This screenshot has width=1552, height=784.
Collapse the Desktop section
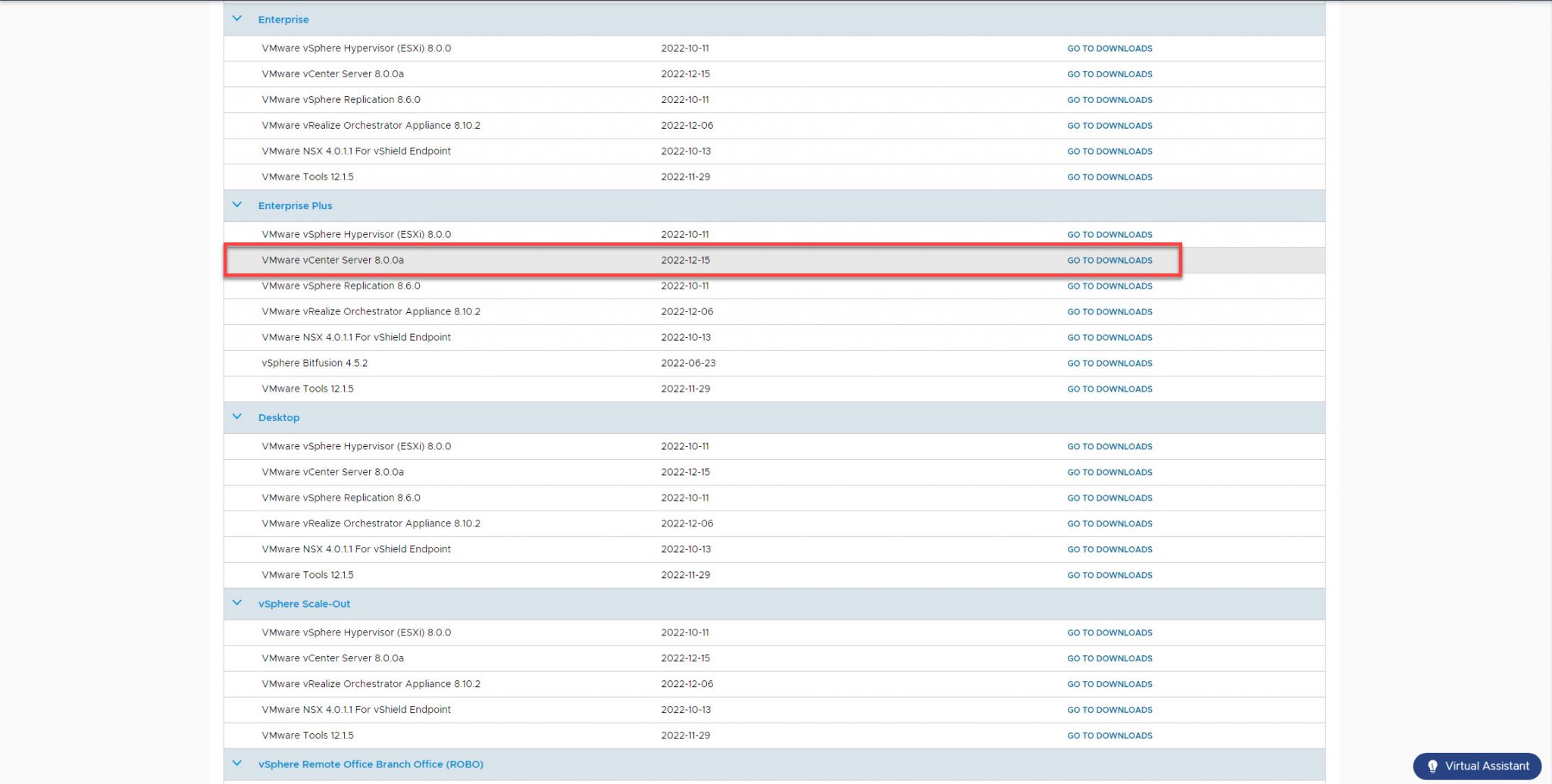236,417
